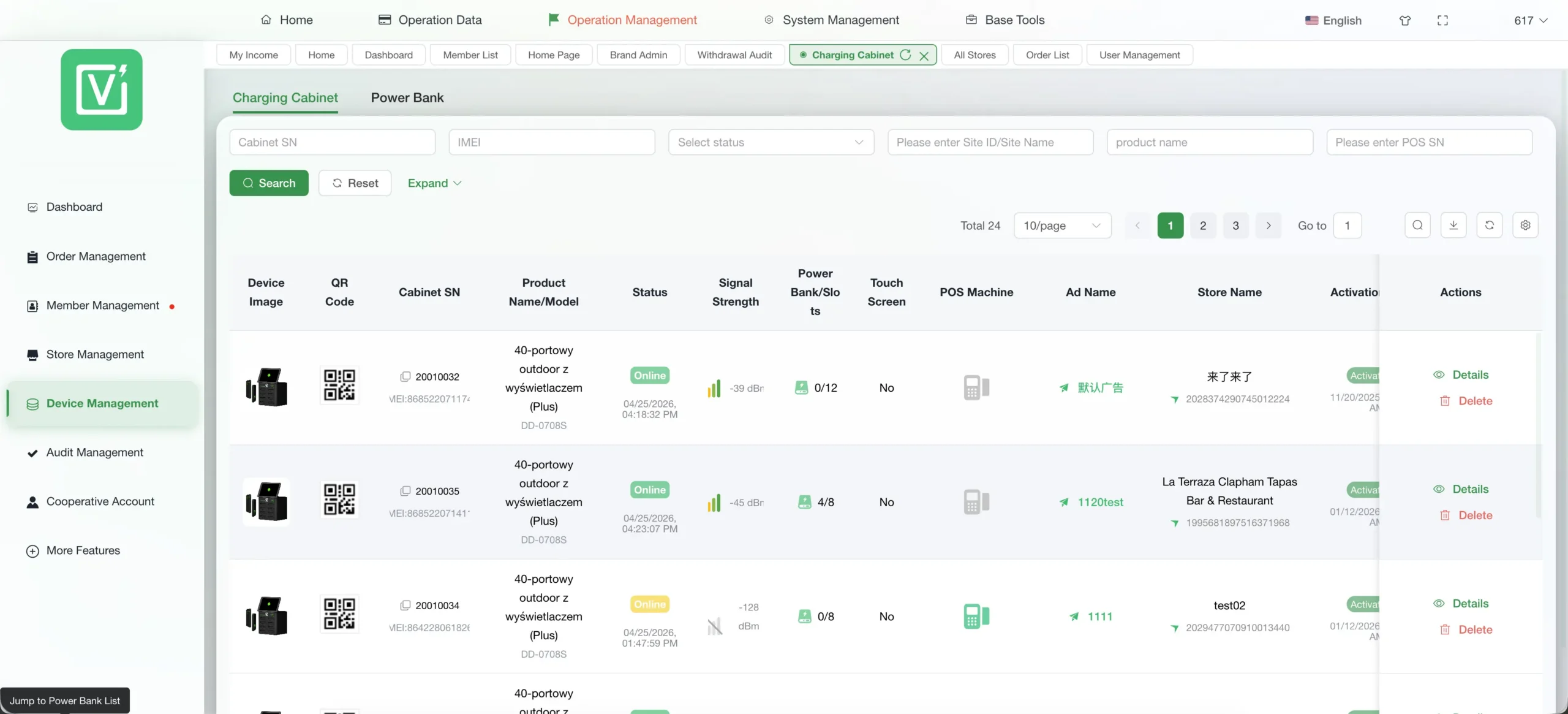This screenshot has height=714, width=1568.
Task: Click location icon for store 来了来了
Action: coord(1174,400)
